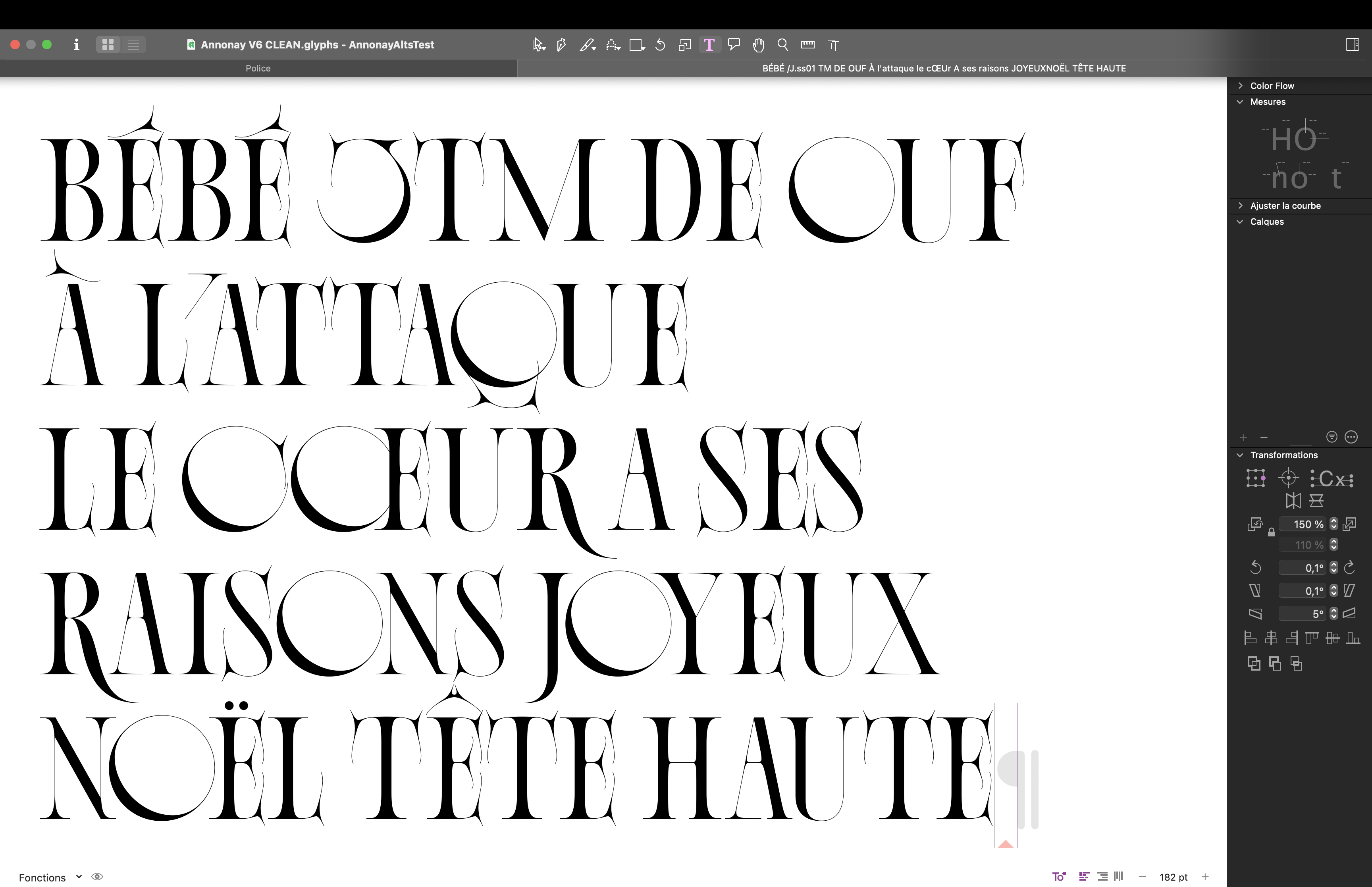The width and height of the screenshot is (1372, 887).
Task: Click the flip horizontal mirror icon
Action: pyautogui.click(x=1293, y=501)
